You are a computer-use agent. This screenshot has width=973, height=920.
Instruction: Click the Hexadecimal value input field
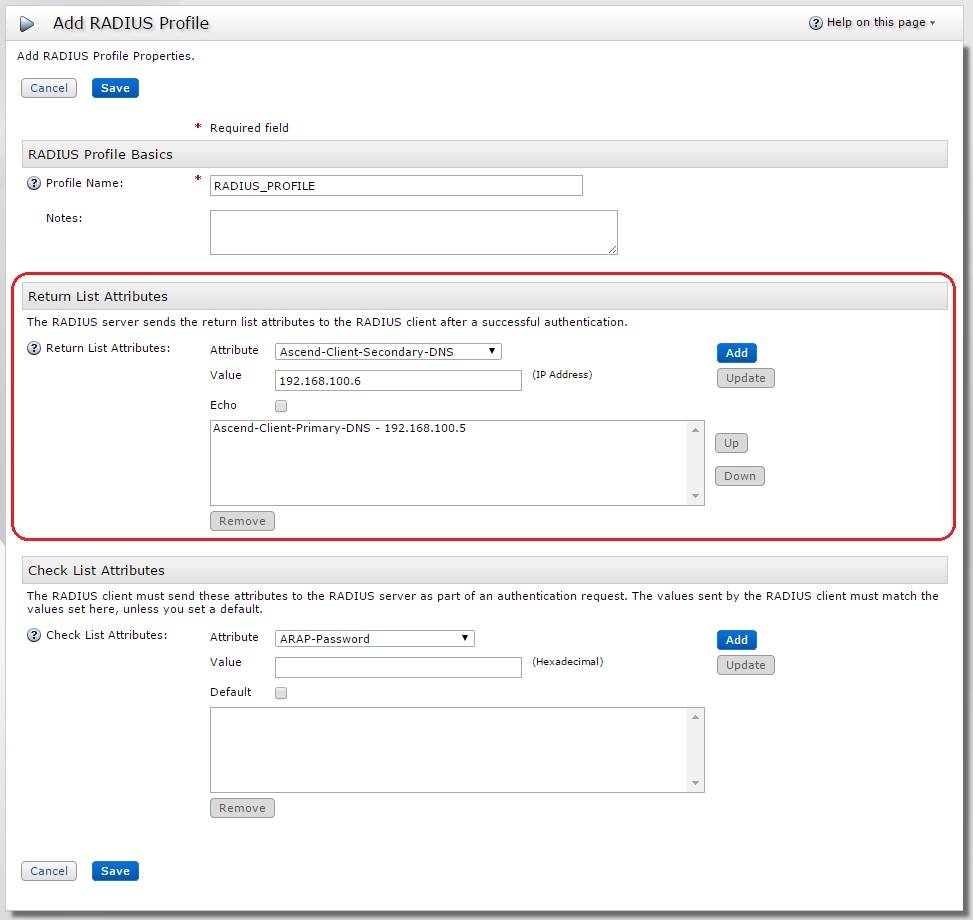[x=398, y=667]
